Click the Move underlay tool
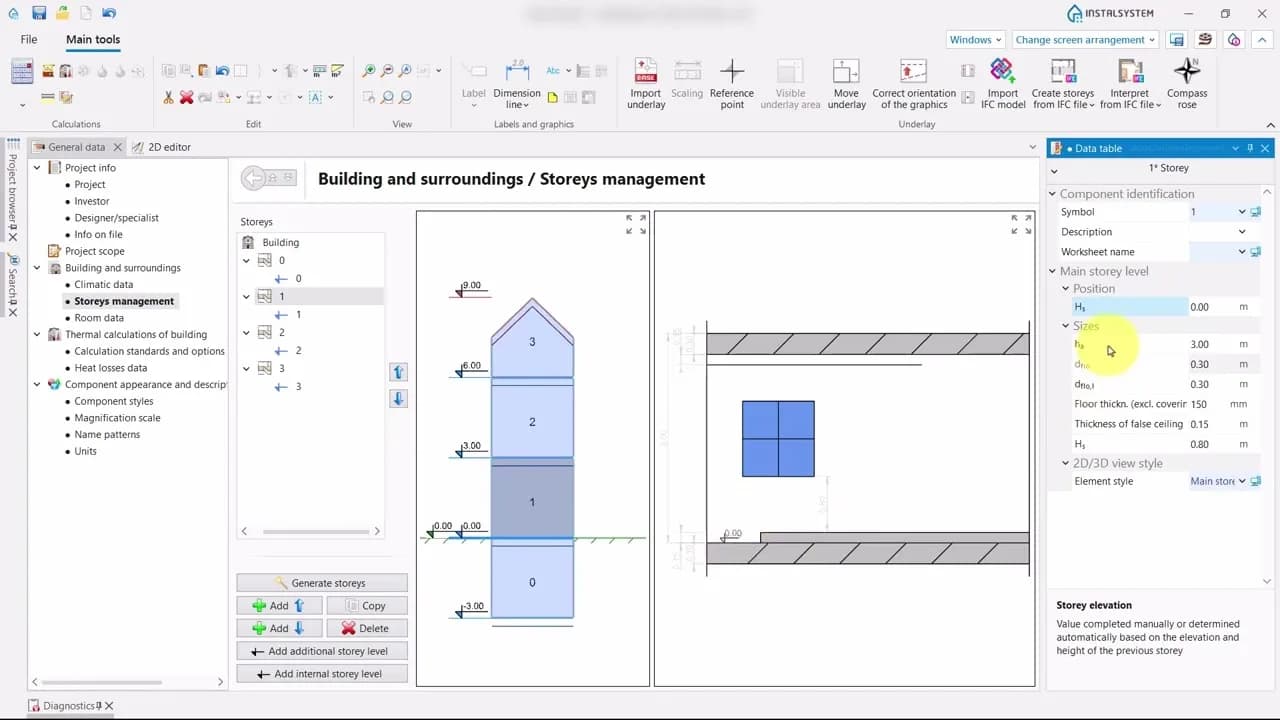 tap(846, 73)
